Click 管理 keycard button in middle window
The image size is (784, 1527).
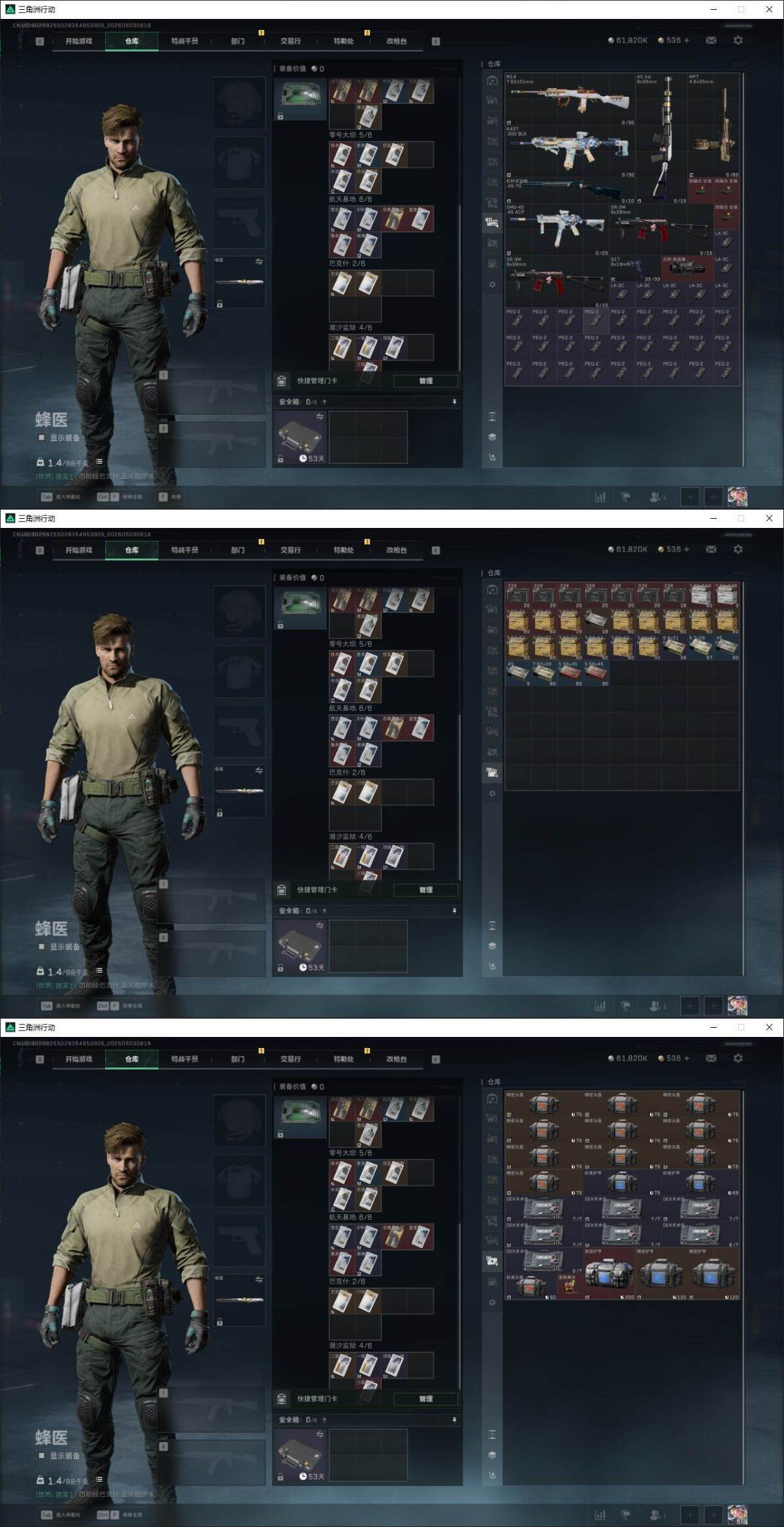pos(426,889)
